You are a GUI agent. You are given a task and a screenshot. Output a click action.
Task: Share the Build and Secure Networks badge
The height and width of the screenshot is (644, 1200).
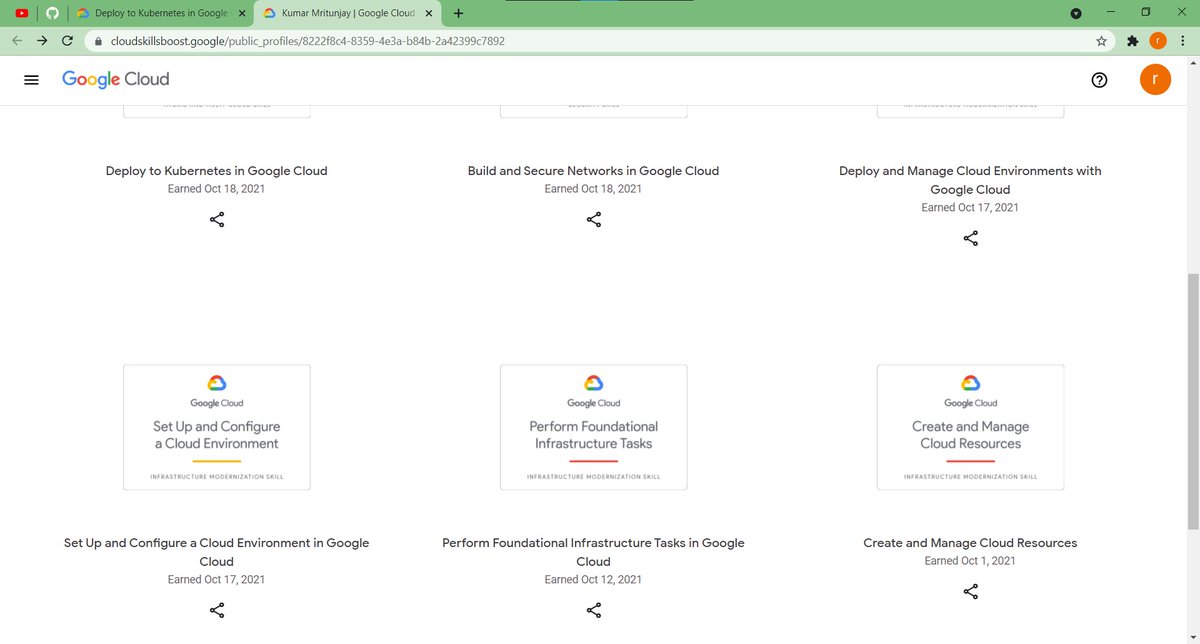593,219
